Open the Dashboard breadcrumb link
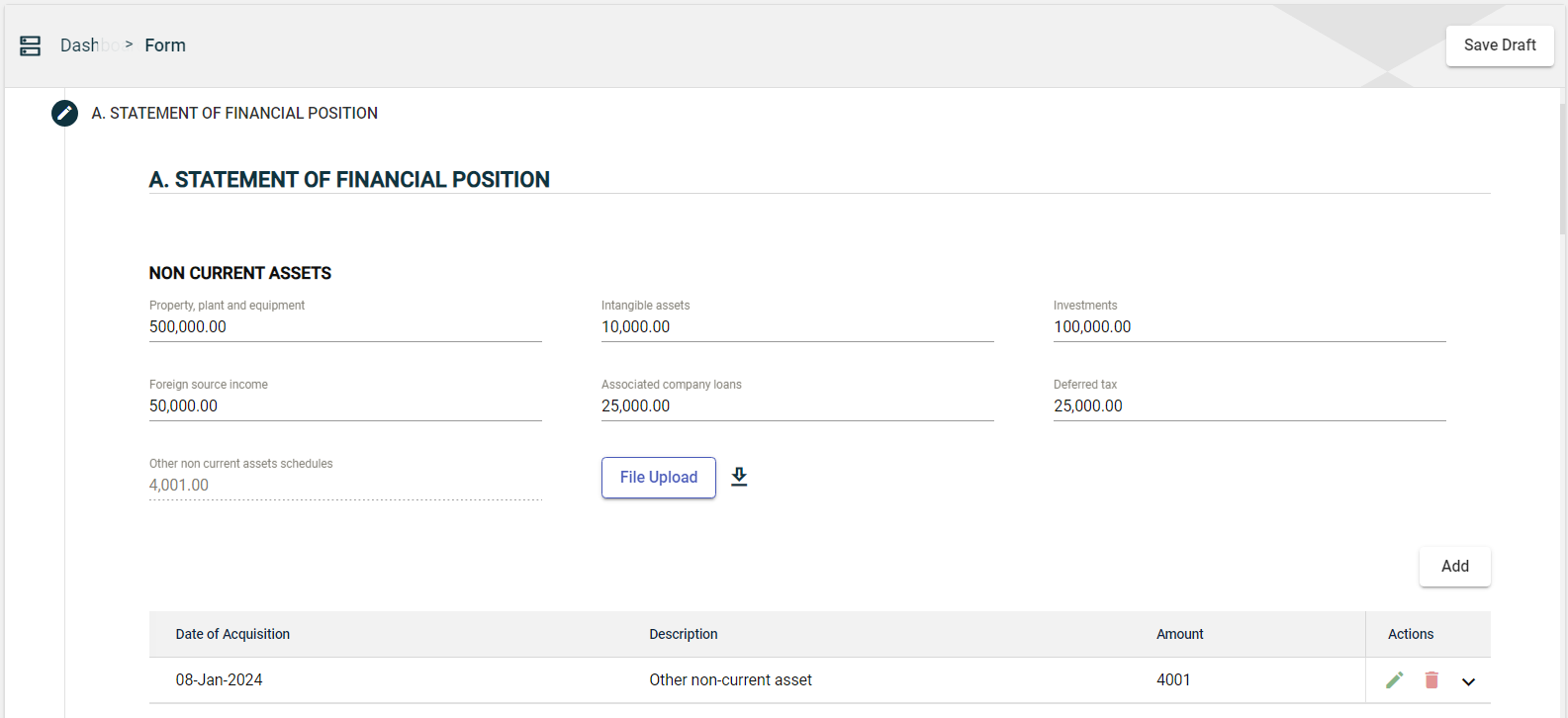Image resolution: width=1568 pixels, height=718 pixels. [88, 45]
